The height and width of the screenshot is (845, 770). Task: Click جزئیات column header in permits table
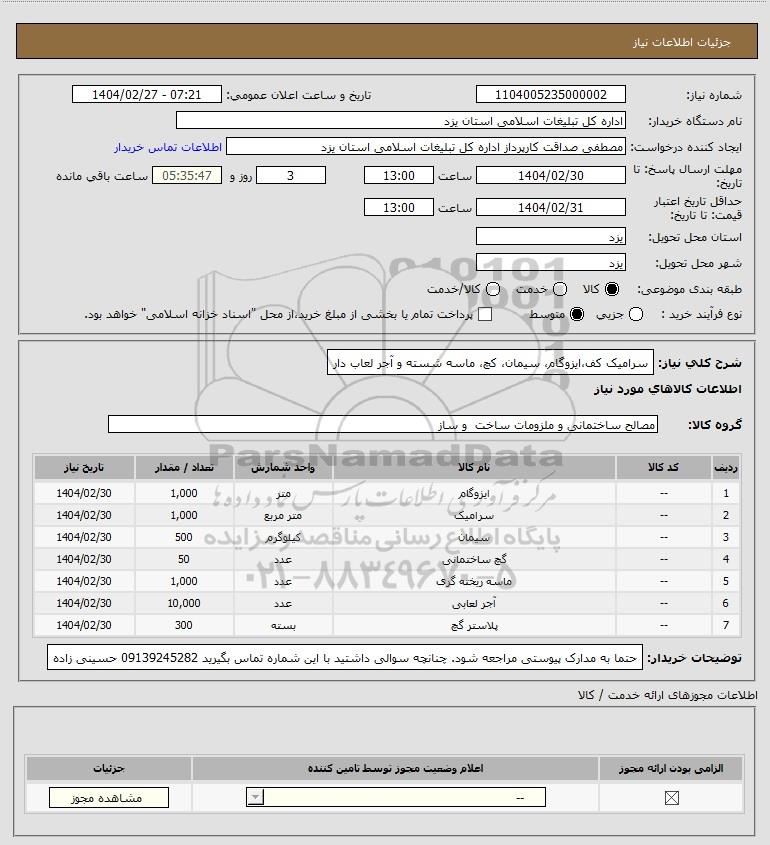(109, 768)
